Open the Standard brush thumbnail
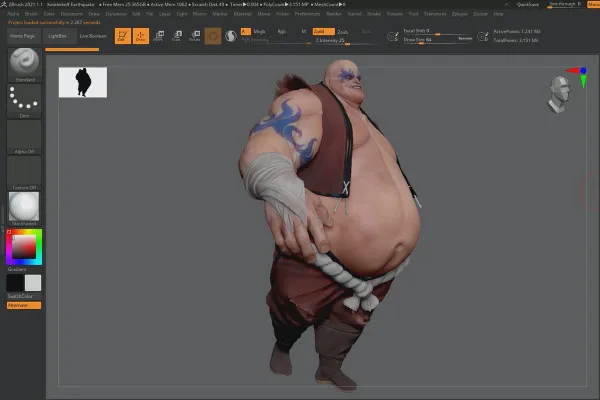The height and width of the screenshot is (400, 600). (24, 64)
